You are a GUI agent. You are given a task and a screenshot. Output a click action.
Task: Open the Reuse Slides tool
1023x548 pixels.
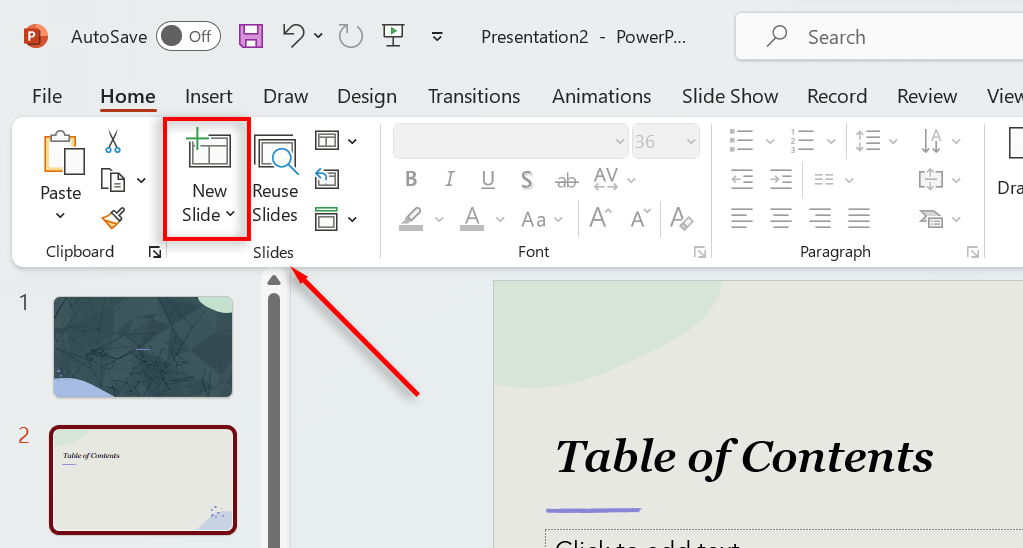tap(275, 180)
